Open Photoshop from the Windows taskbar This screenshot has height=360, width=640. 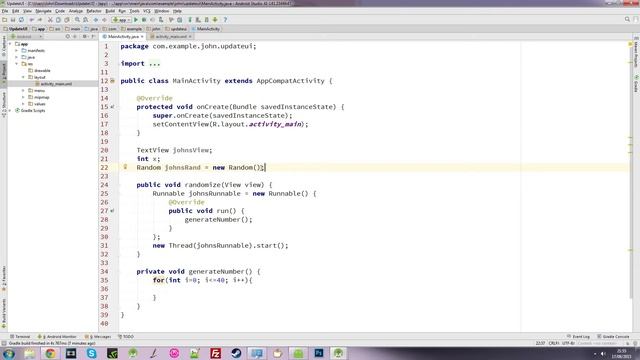click(x=319, y=353)
